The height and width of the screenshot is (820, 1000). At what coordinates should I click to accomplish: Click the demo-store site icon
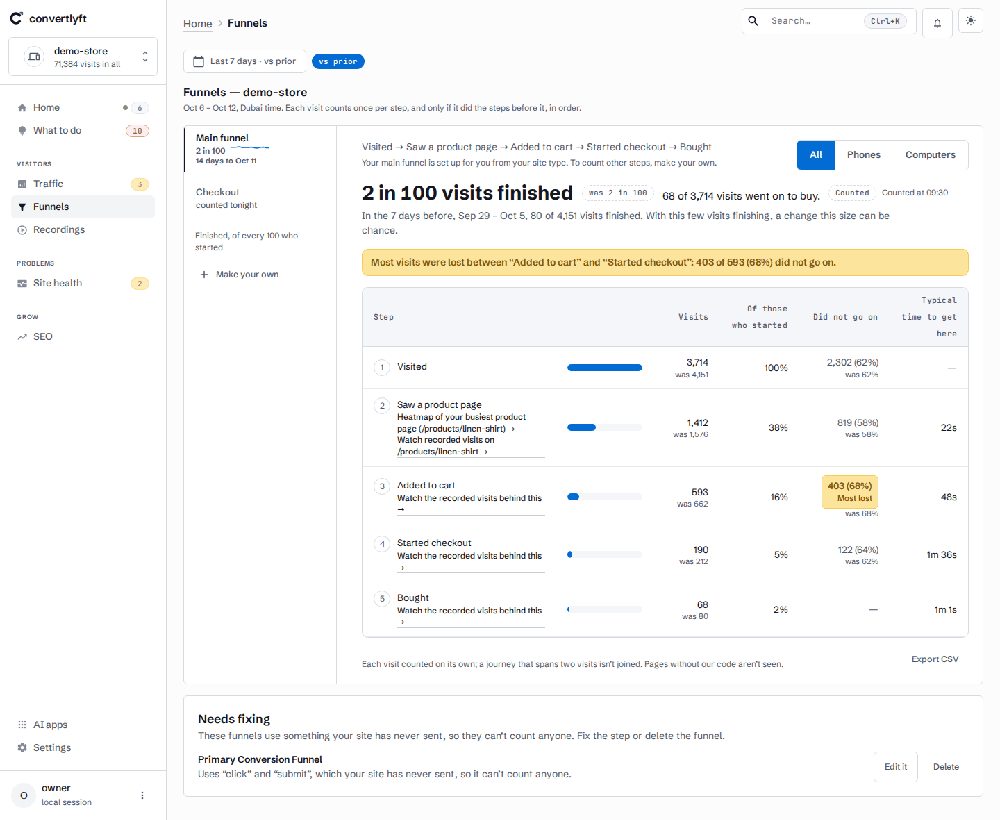(34, 57)
